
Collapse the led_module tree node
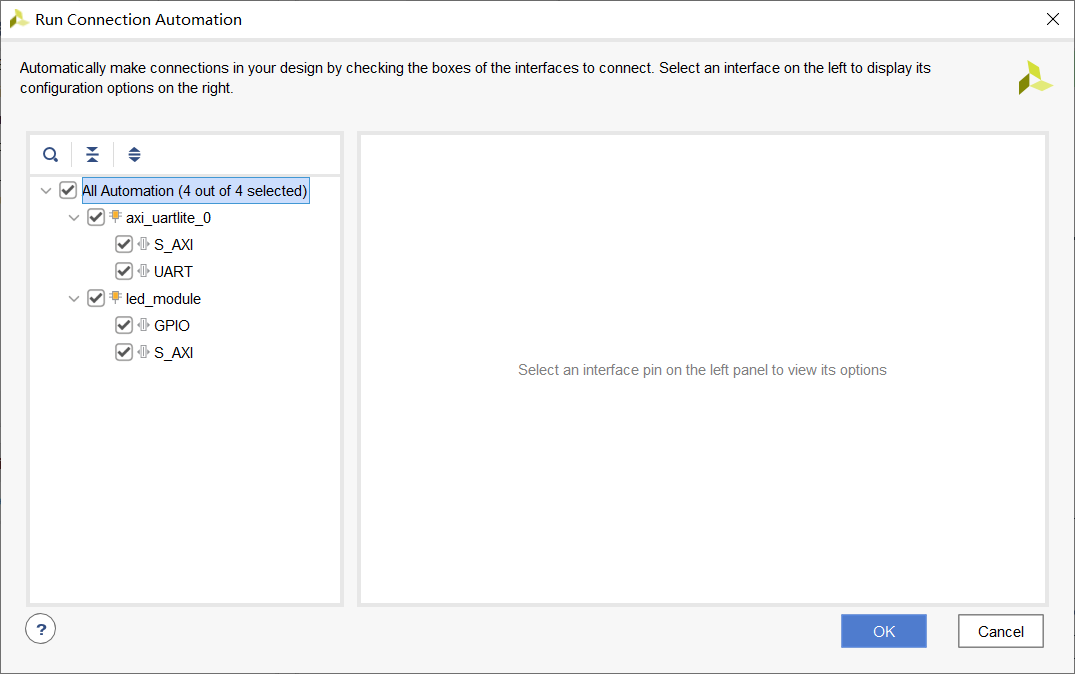(73, 298)
